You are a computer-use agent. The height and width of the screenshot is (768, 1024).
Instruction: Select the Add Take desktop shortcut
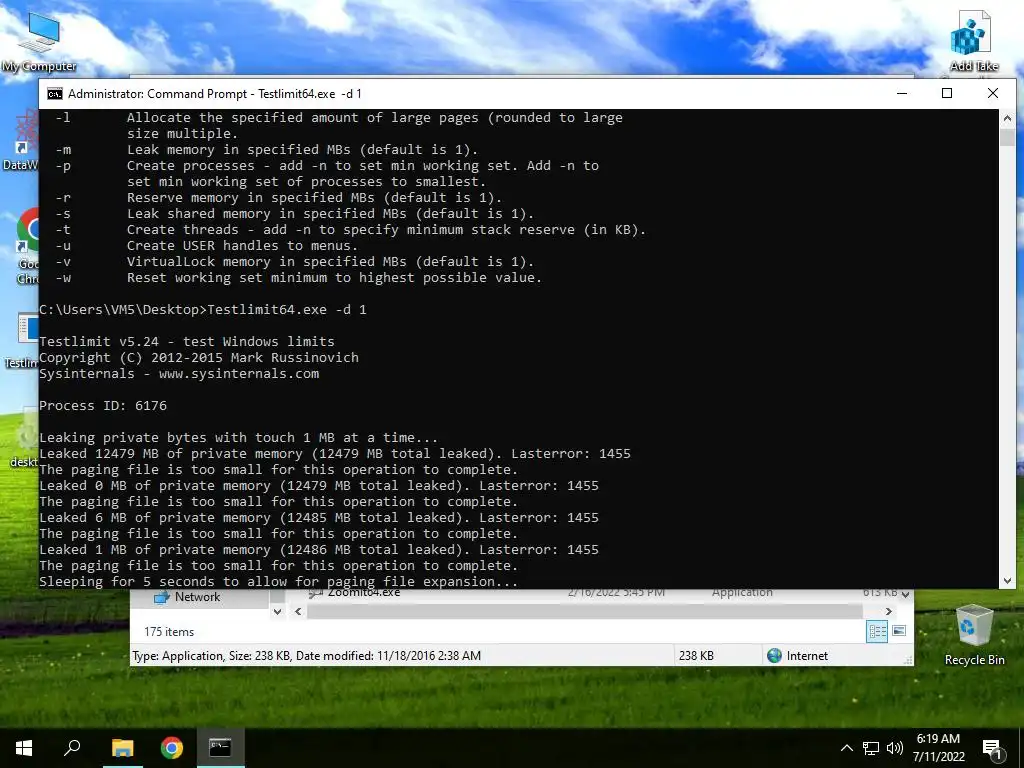point(974,42)
